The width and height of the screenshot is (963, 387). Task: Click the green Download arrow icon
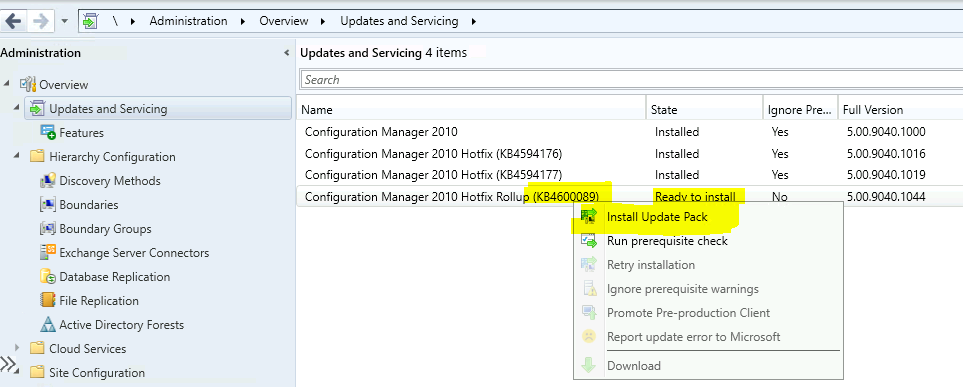(x=589, y=366)
